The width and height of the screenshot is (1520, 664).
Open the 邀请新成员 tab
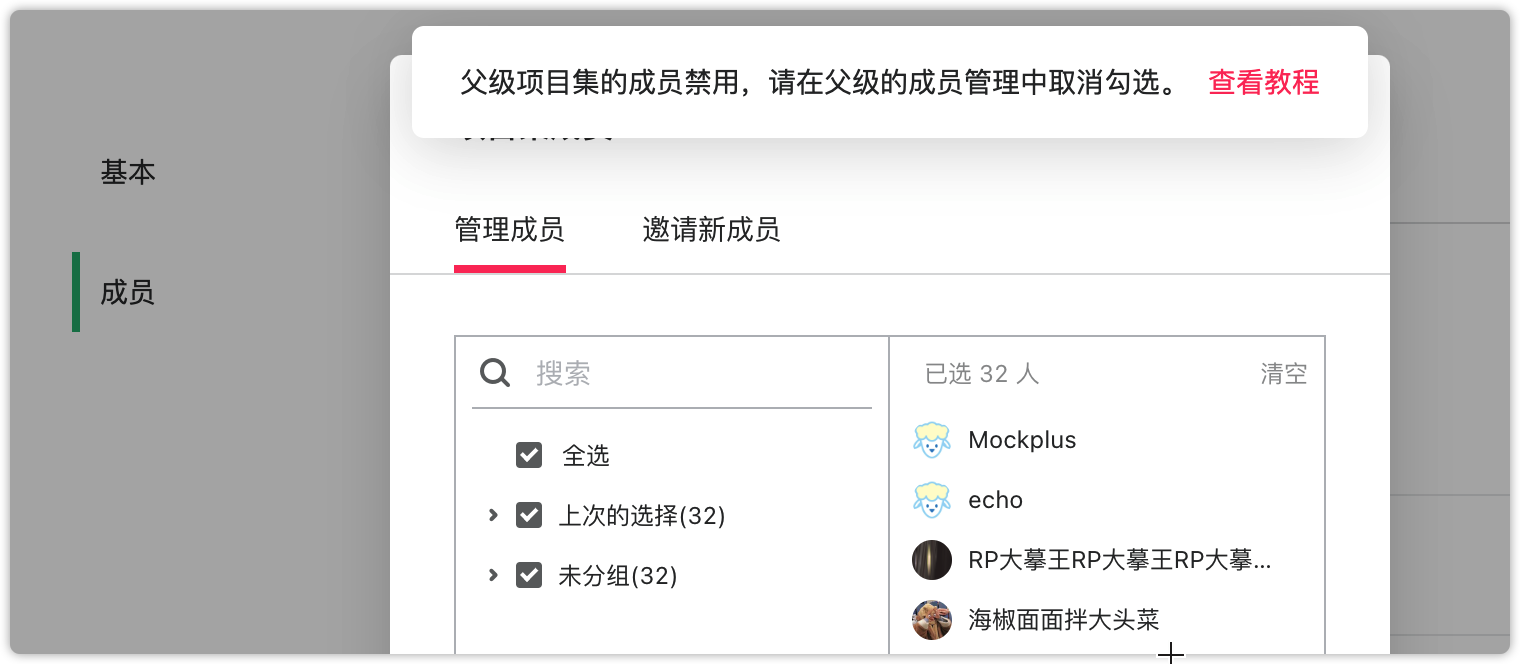click(x=711, y=231)
